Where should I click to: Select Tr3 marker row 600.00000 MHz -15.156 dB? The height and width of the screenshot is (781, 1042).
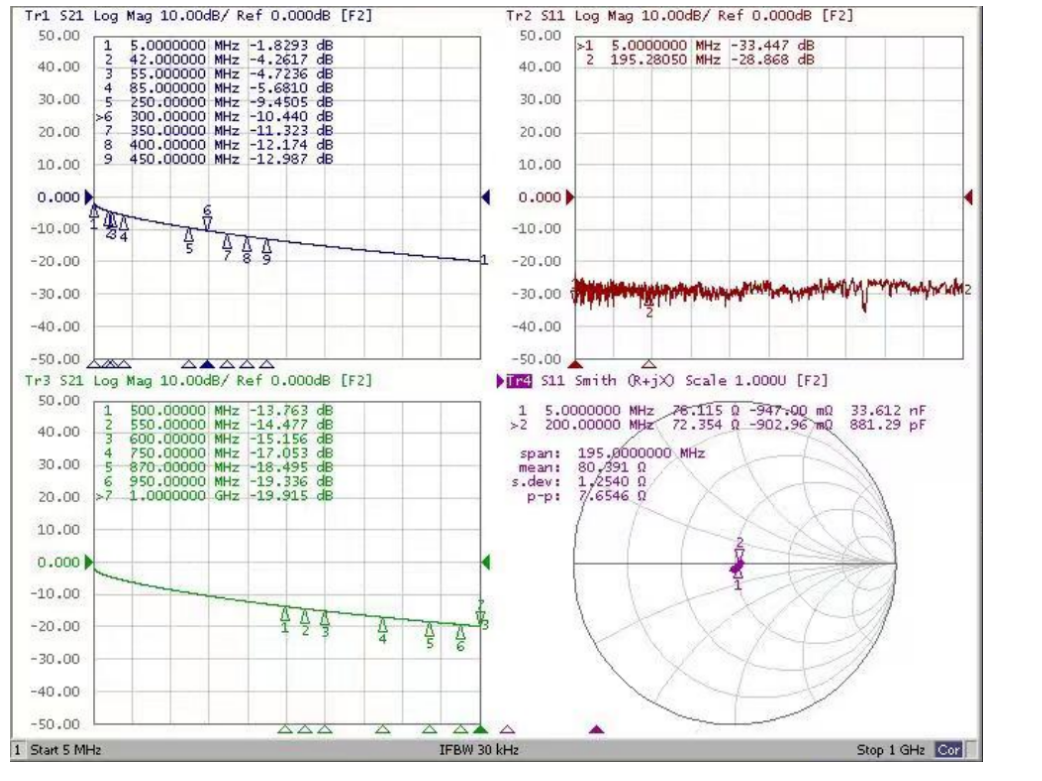(217, 439)
